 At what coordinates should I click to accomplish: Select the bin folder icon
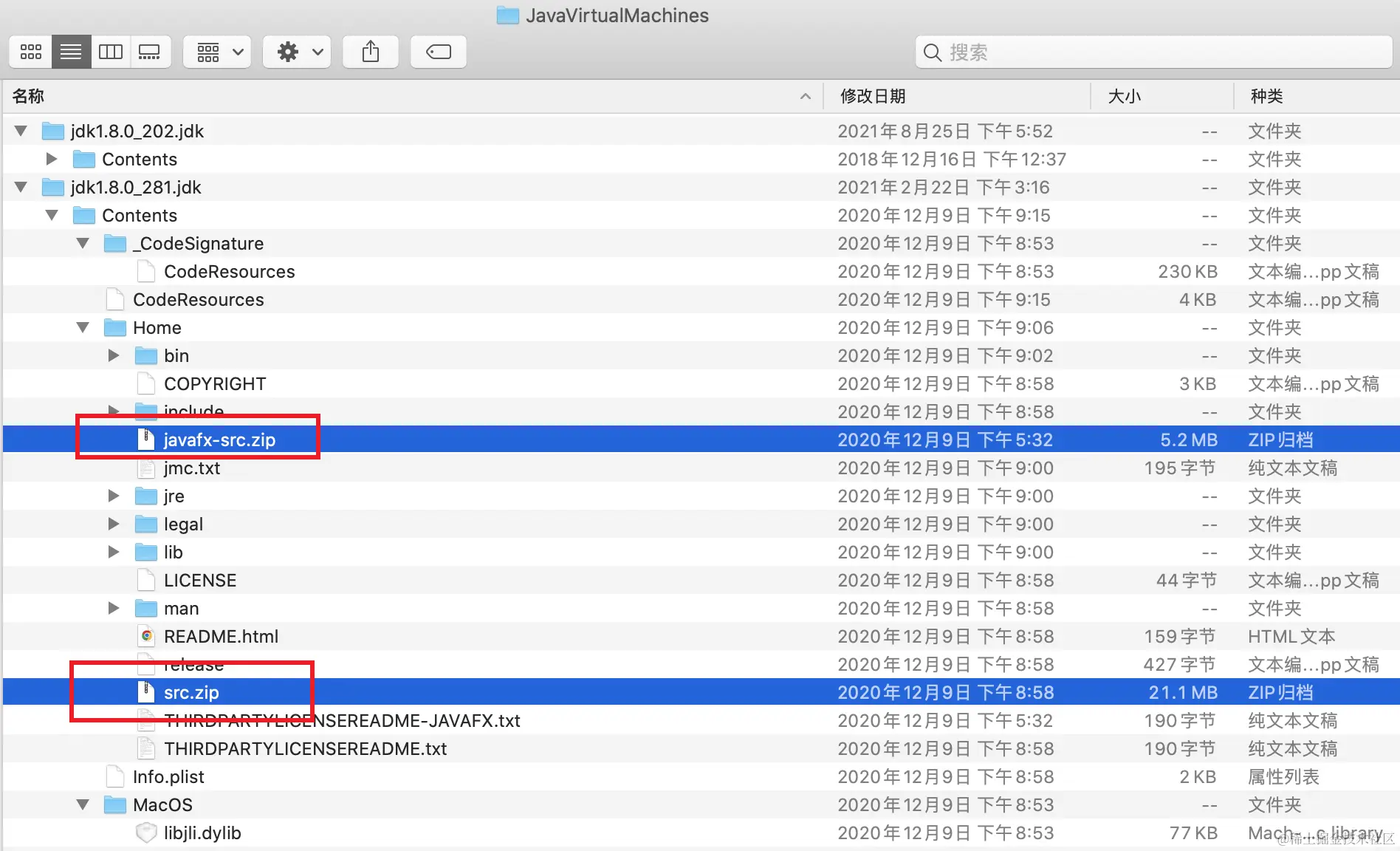(146, 355)
